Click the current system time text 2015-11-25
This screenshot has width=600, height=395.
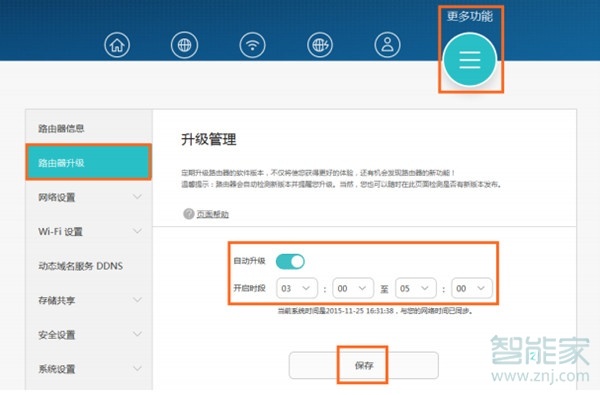click(375, 311)
